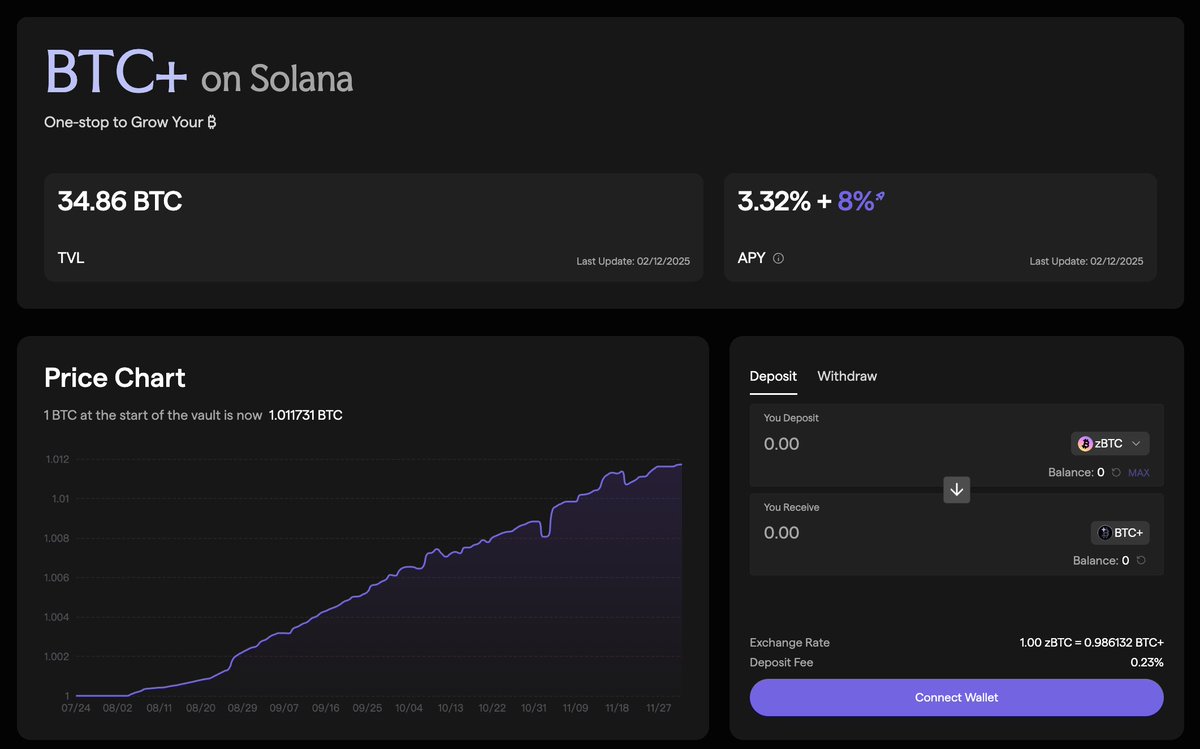The image size is (1200, 749).
Task: Refresh the BTC+ balance
Action: point(1141,560)
